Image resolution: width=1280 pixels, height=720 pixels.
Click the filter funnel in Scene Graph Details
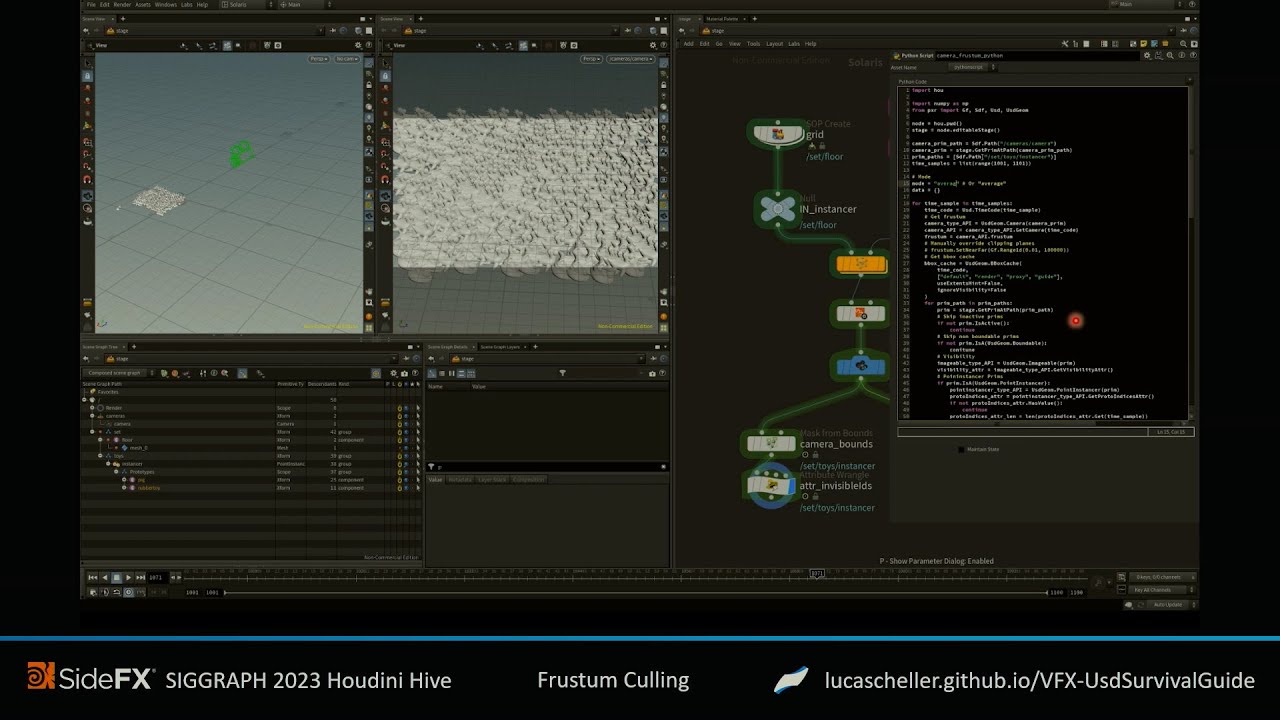pos(563,373)
